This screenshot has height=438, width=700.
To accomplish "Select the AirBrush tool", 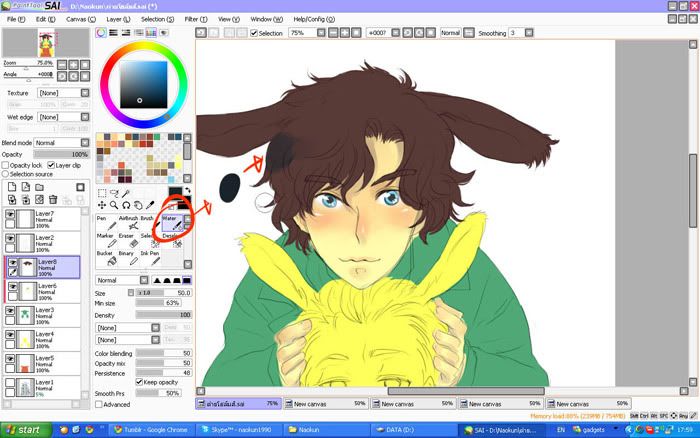I will (x=128, y=223).
